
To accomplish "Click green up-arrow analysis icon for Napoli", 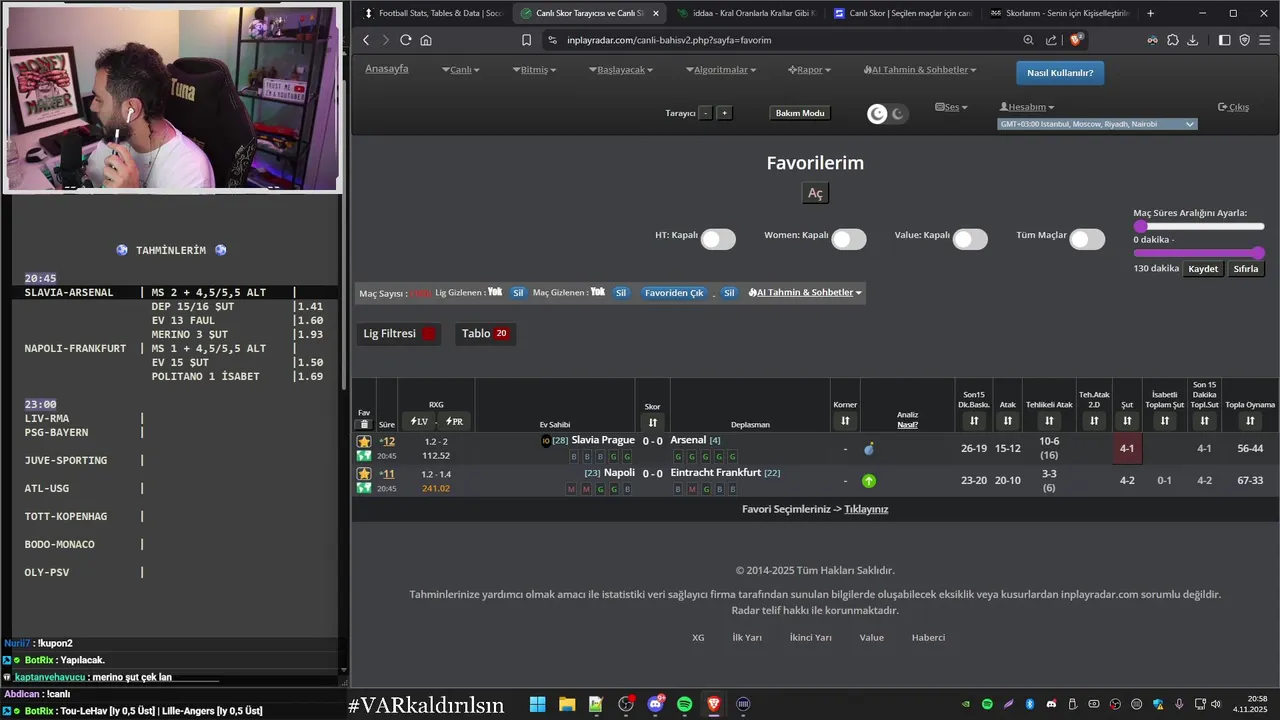I will 868,481.
